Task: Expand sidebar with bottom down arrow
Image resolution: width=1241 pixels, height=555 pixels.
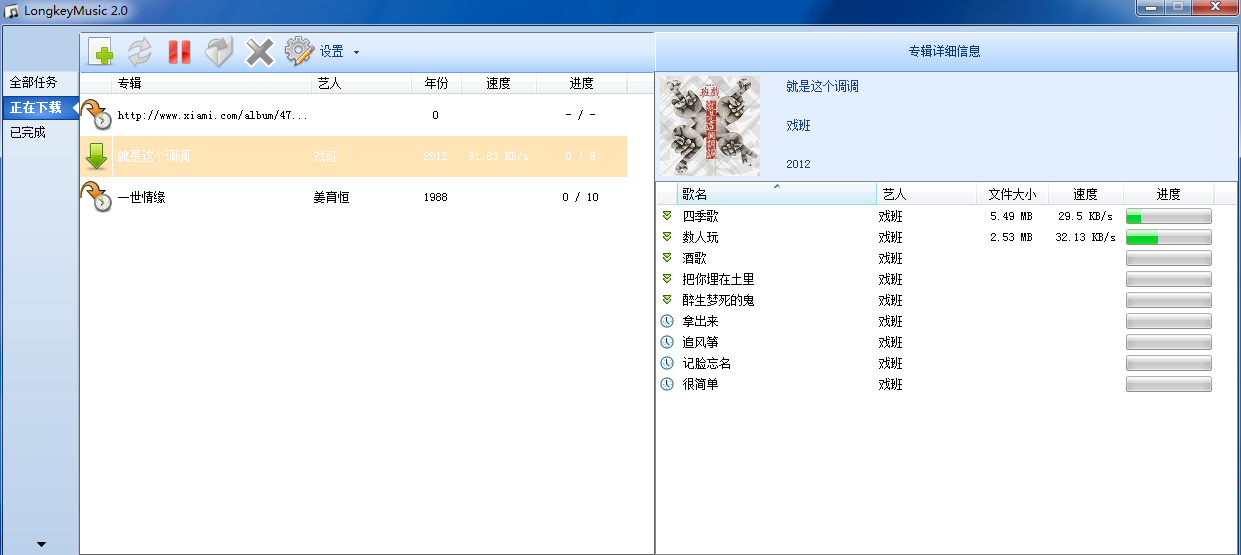Action: coord(41,544)
